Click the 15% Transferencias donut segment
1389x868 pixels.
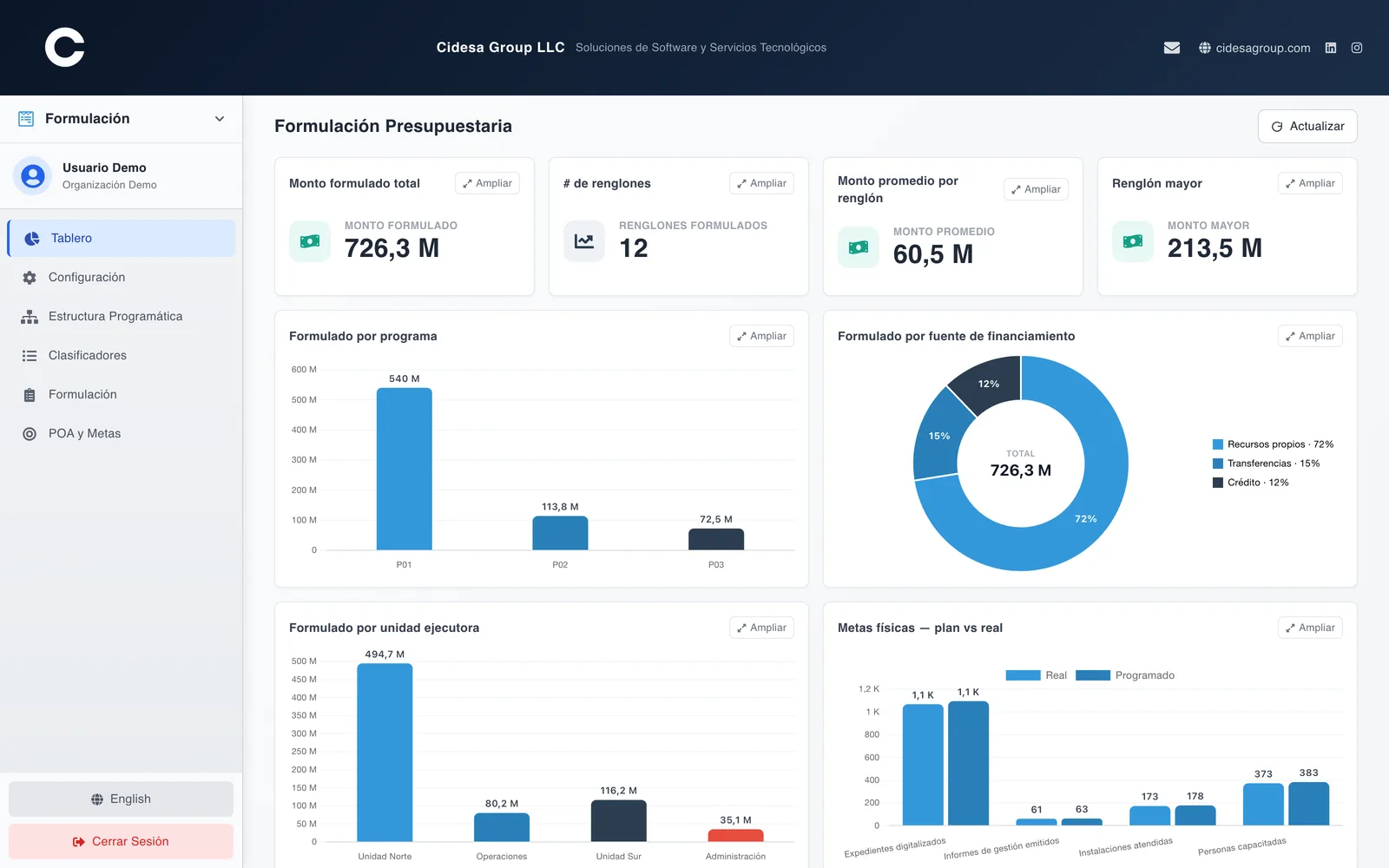(939, 436)
